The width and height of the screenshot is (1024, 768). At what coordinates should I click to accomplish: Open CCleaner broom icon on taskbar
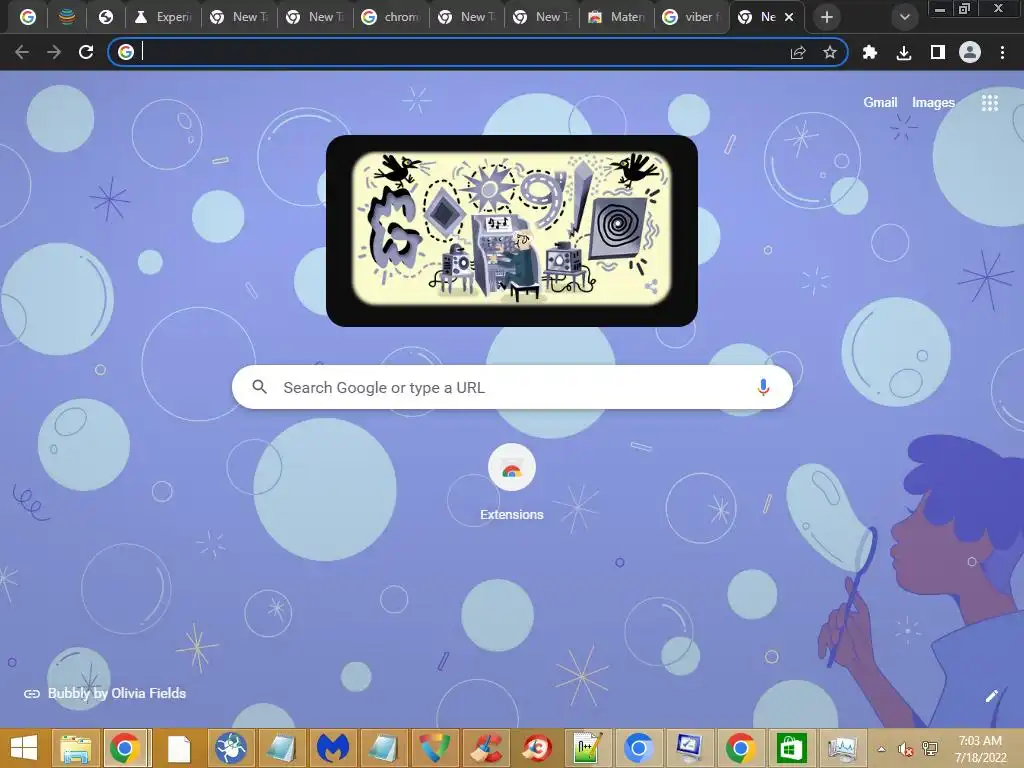486,748
